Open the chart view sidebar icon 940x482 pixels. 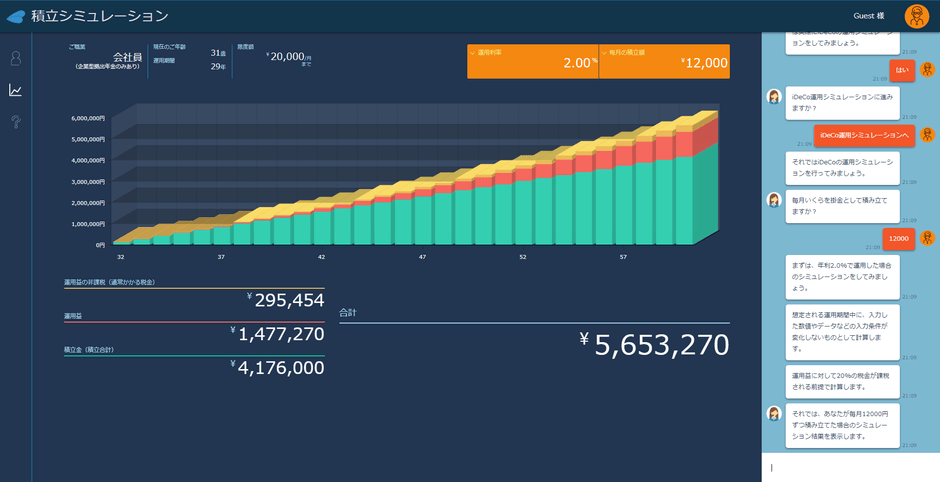click(16, 90)
